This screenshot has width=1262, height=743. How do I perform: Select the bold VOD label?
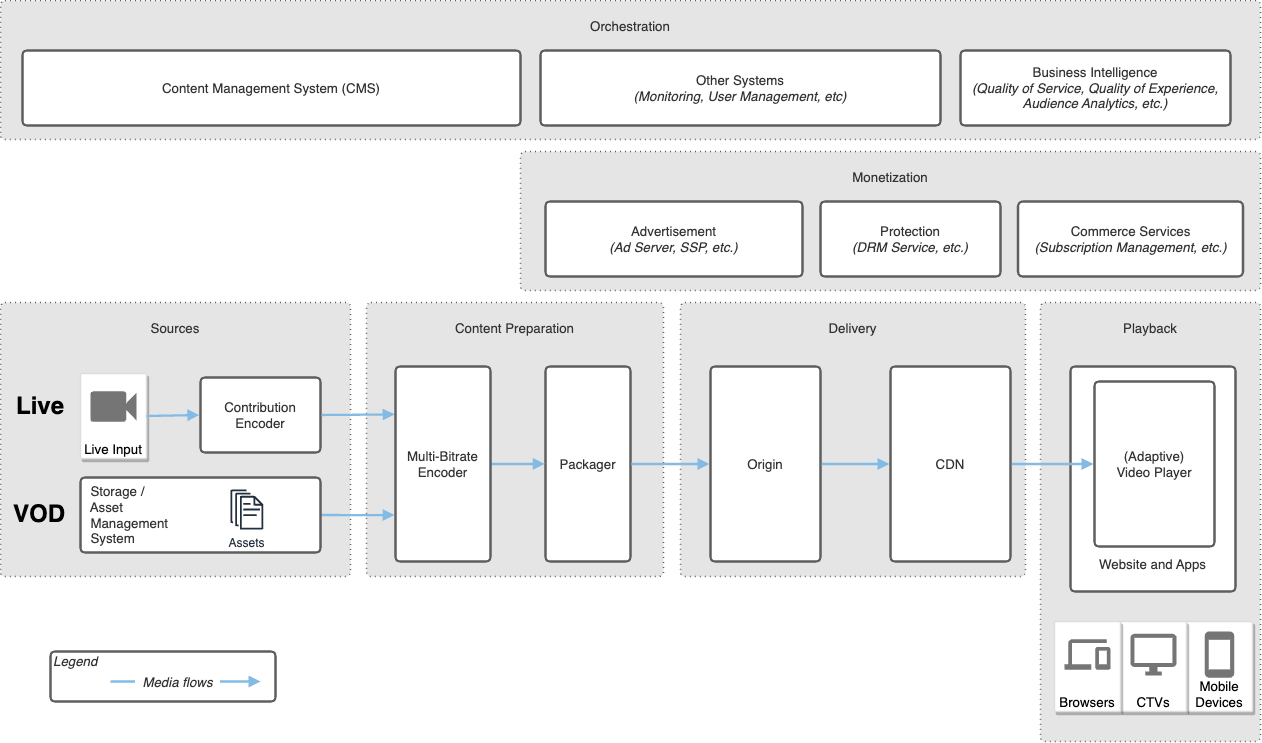(x=39, y=514)
